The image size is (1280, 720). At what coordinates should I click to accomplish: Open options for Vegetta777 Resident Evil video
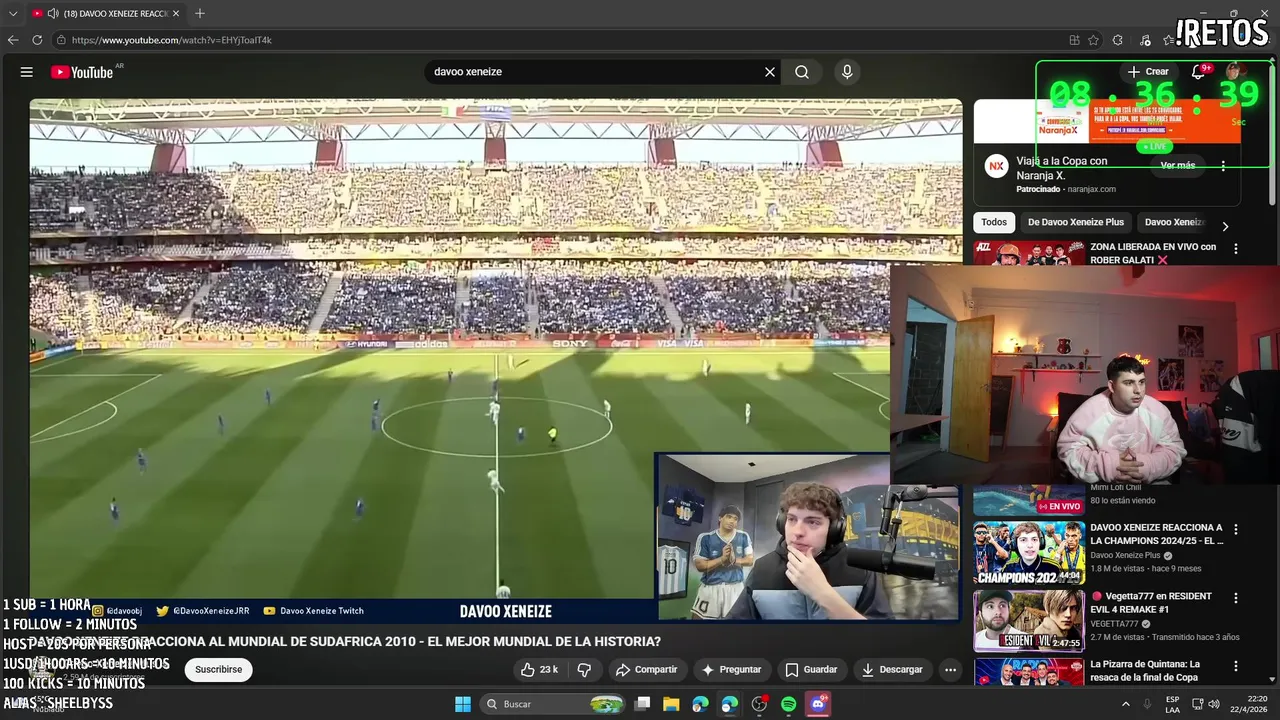pos(1236,598)
